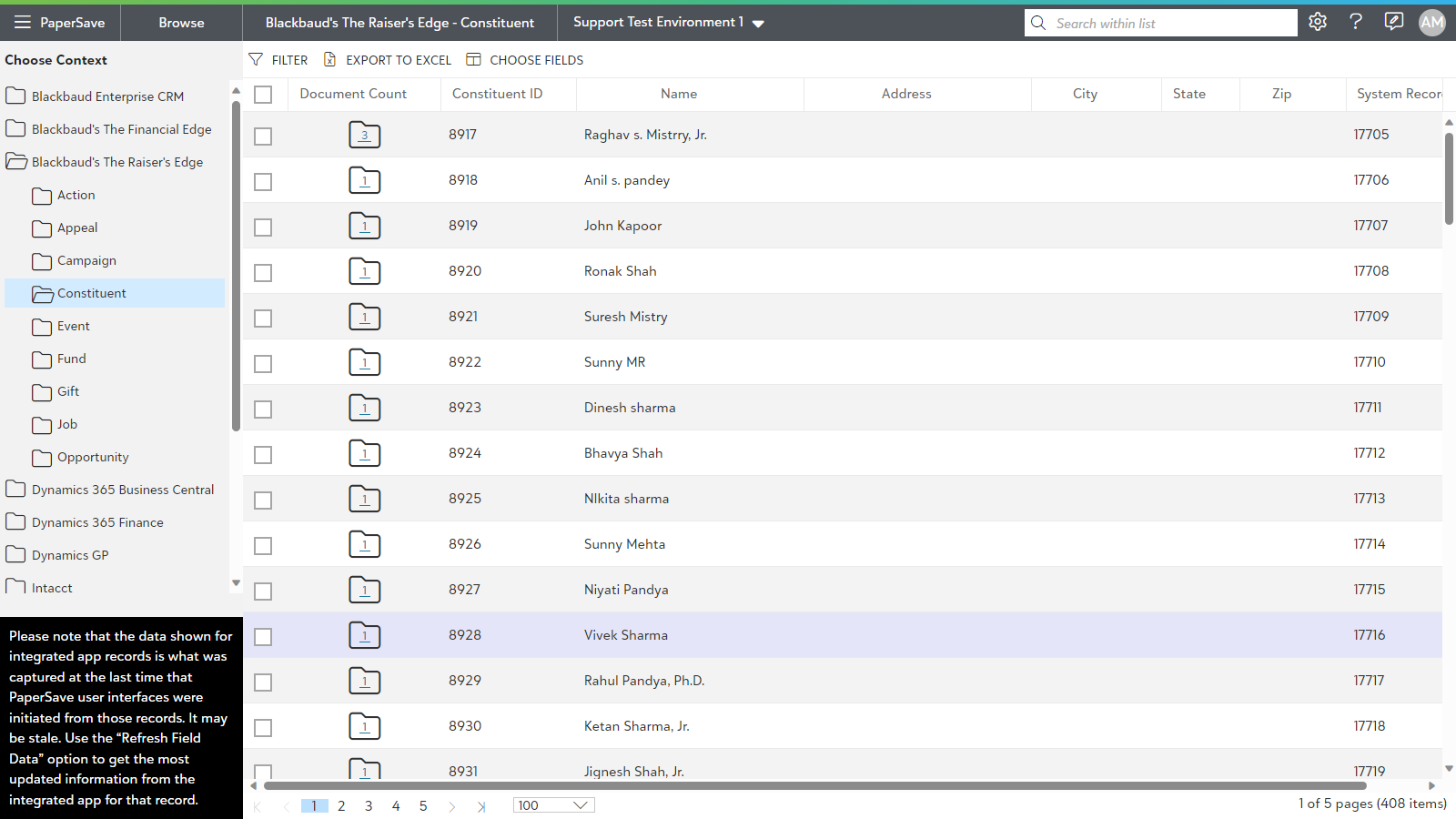The image size is (1456, 819).
Task: Toggle the select-all header checkbox
Action: click(x=263, y=95)
